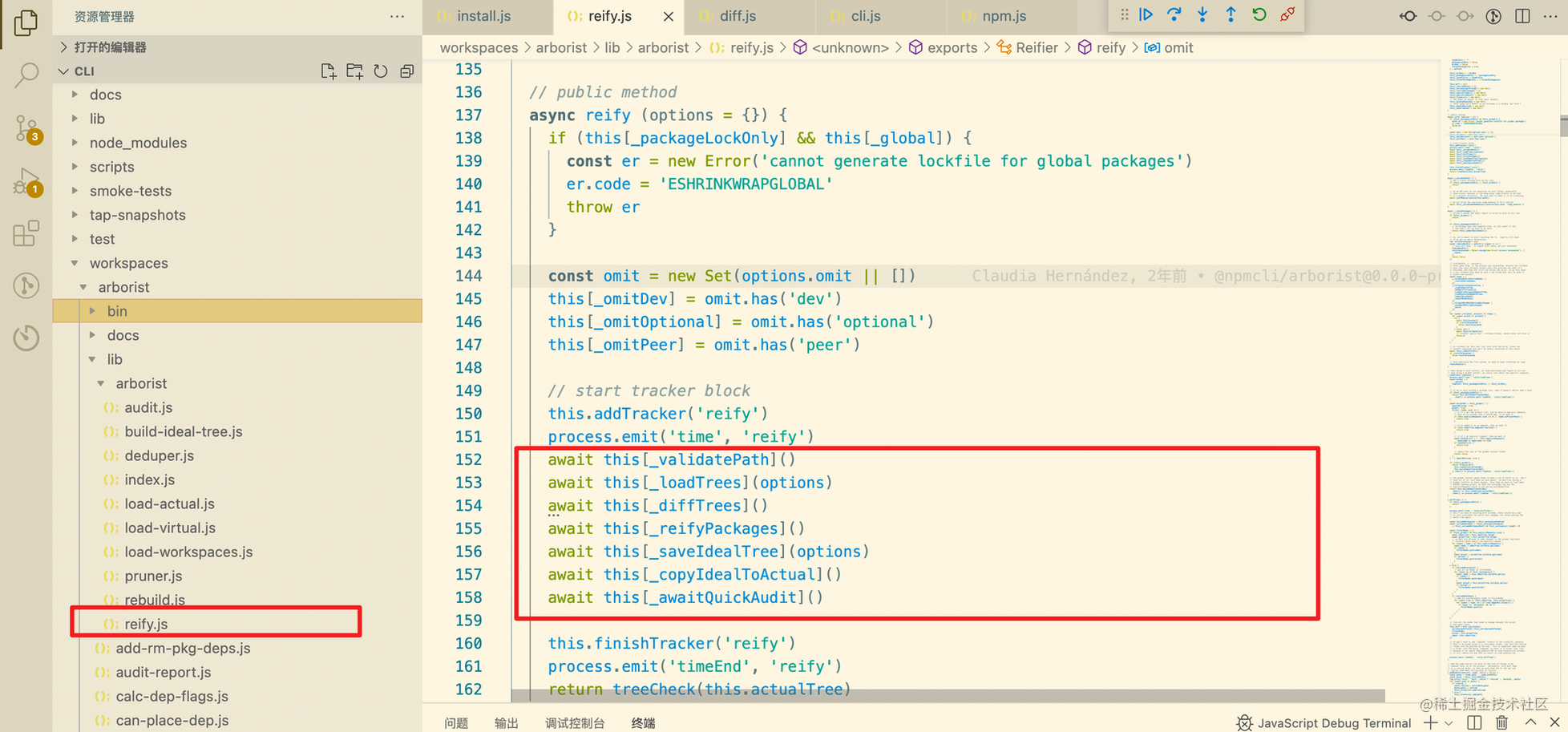Open the Search view icon

tap(26, 75)
